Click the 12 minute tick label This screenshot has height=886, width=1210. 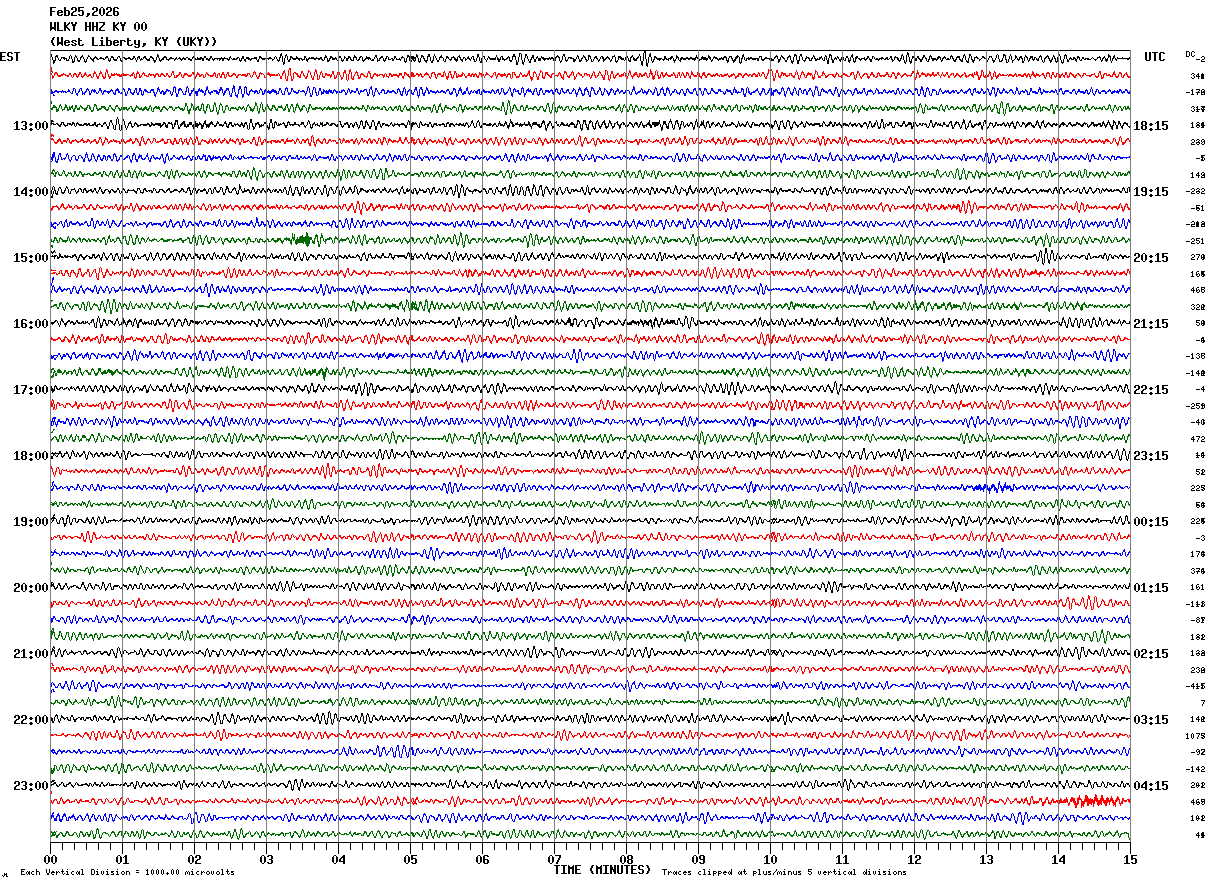914,859
